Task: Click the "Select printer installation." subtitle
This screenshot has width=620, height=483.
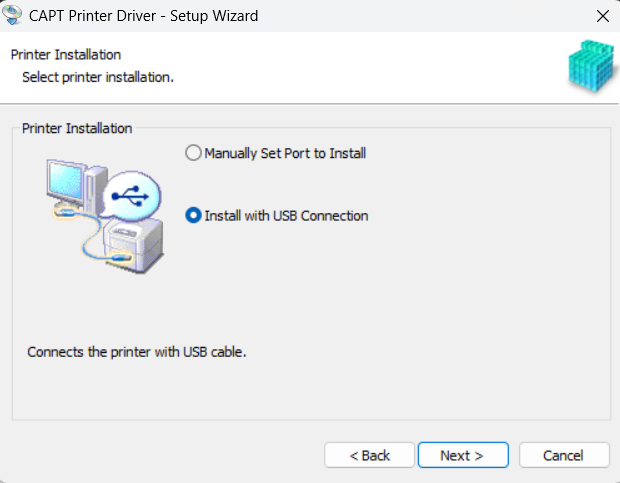Action: point(98,76)
